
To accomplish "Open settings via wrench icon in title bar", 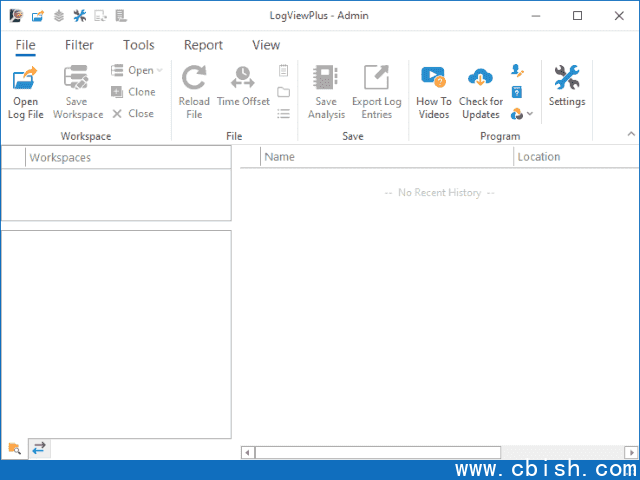I will 80,16.
